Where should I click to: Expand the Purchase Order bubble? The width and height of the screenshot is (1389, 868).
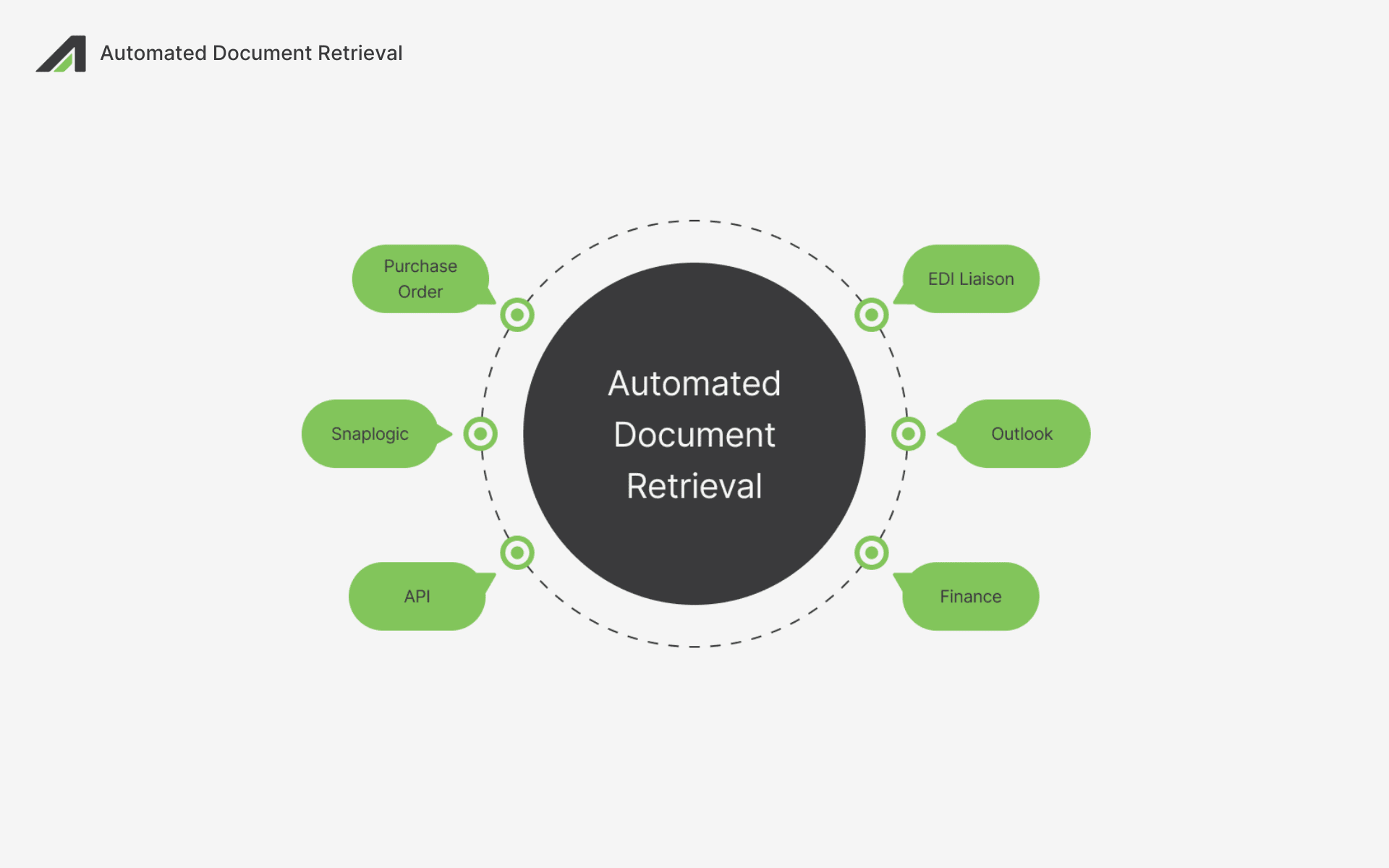[420, 278]
